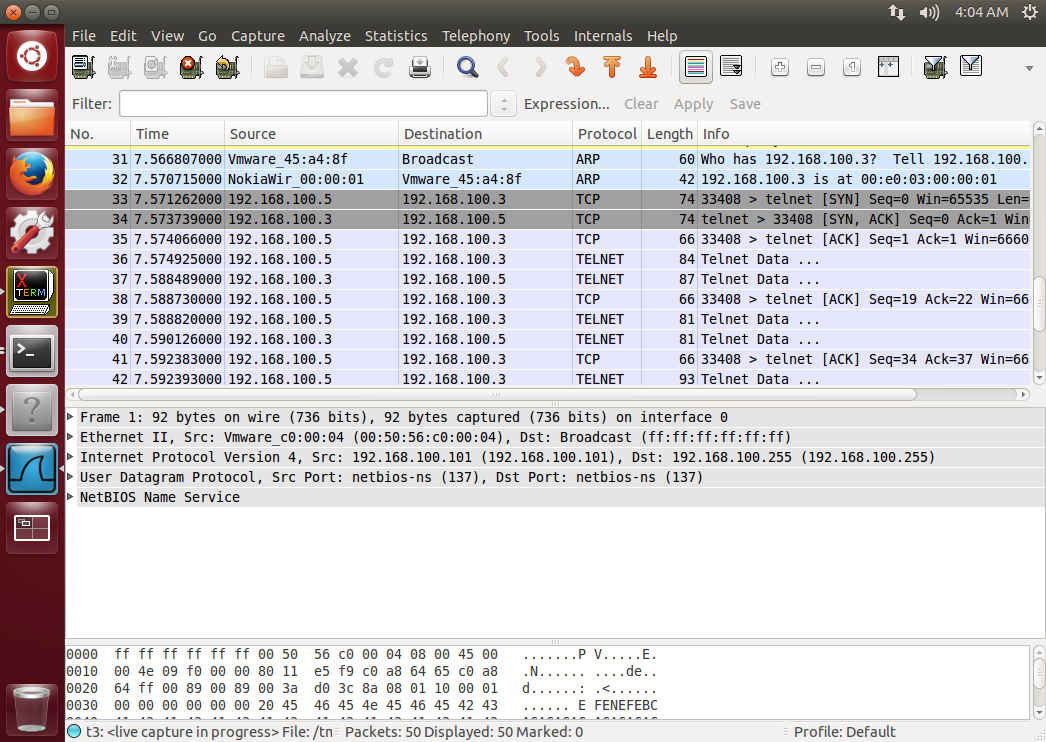Expand the User Datagram Protocol row
The width and height of the screenshot is (1046, 742).
pos(71,477)
